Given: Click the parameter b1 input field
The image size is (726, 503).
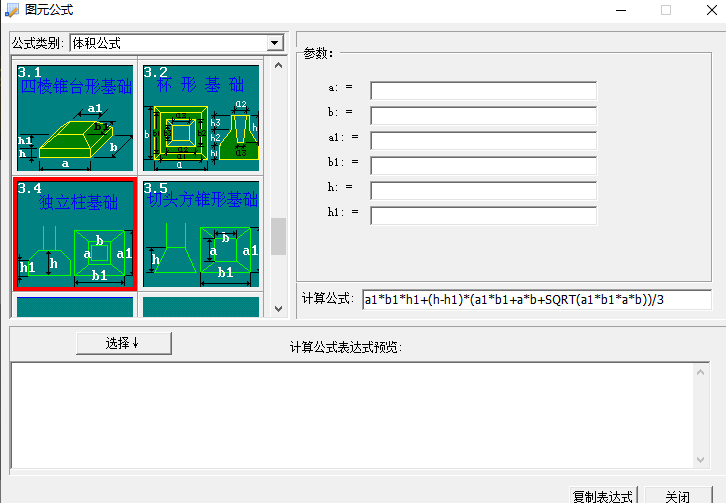Looking at the screenshot, I should click(x=483, y=166).
